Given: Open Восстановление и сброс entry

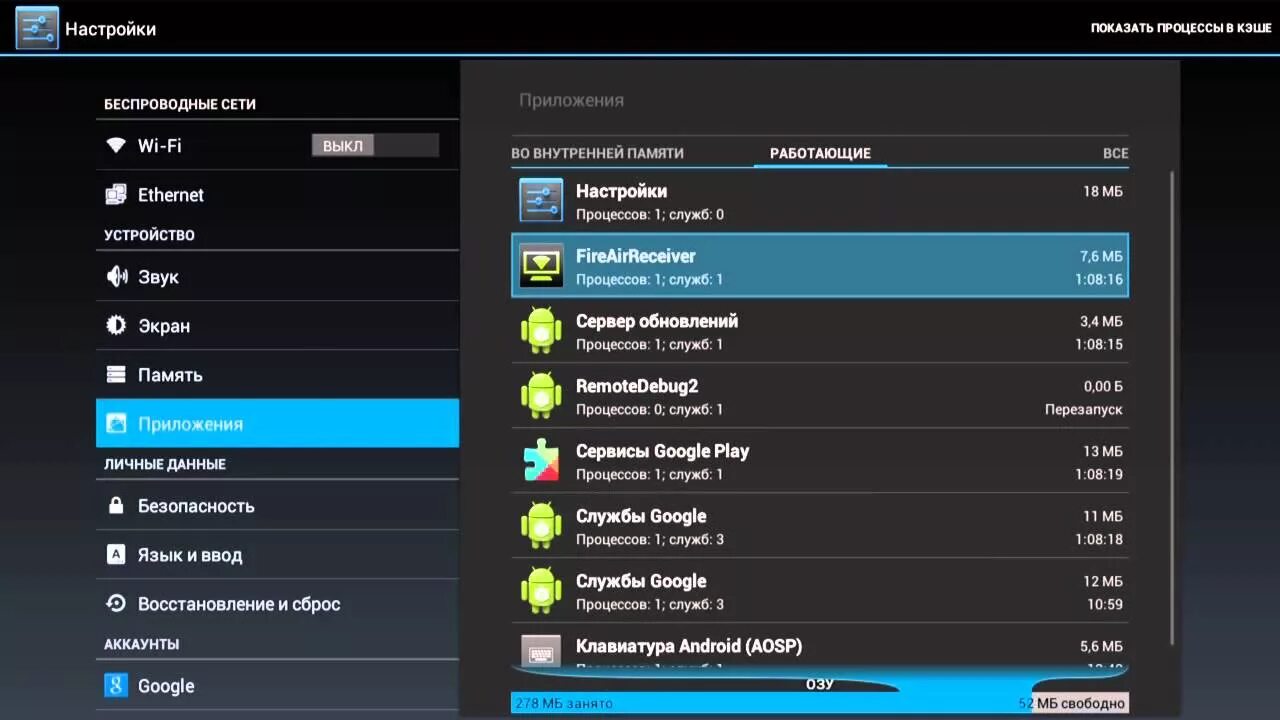Looking at the screenshot, I should [277, 604].
